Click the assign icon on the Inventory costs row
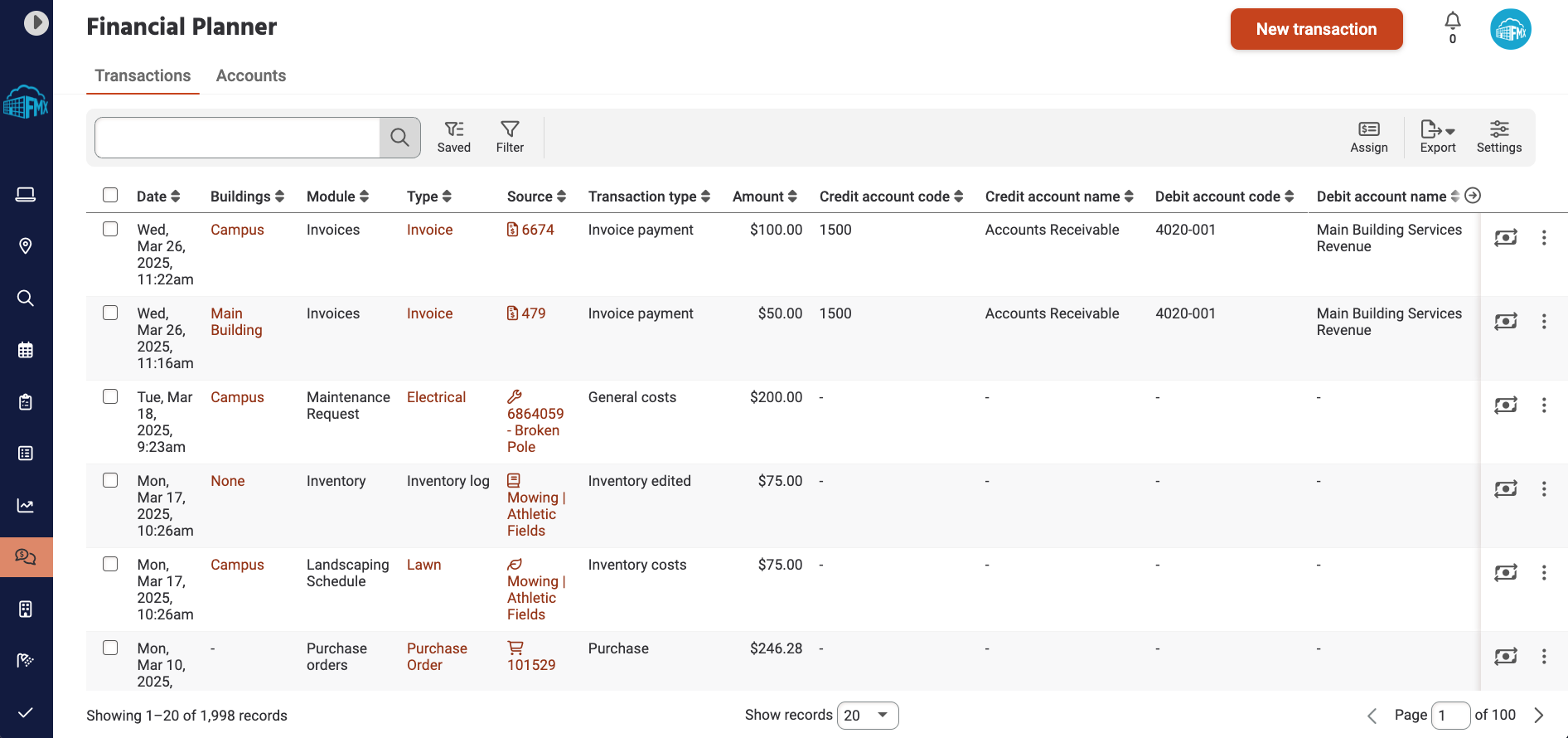This screenshot has height=738, width=1568. coord(1506,573)
